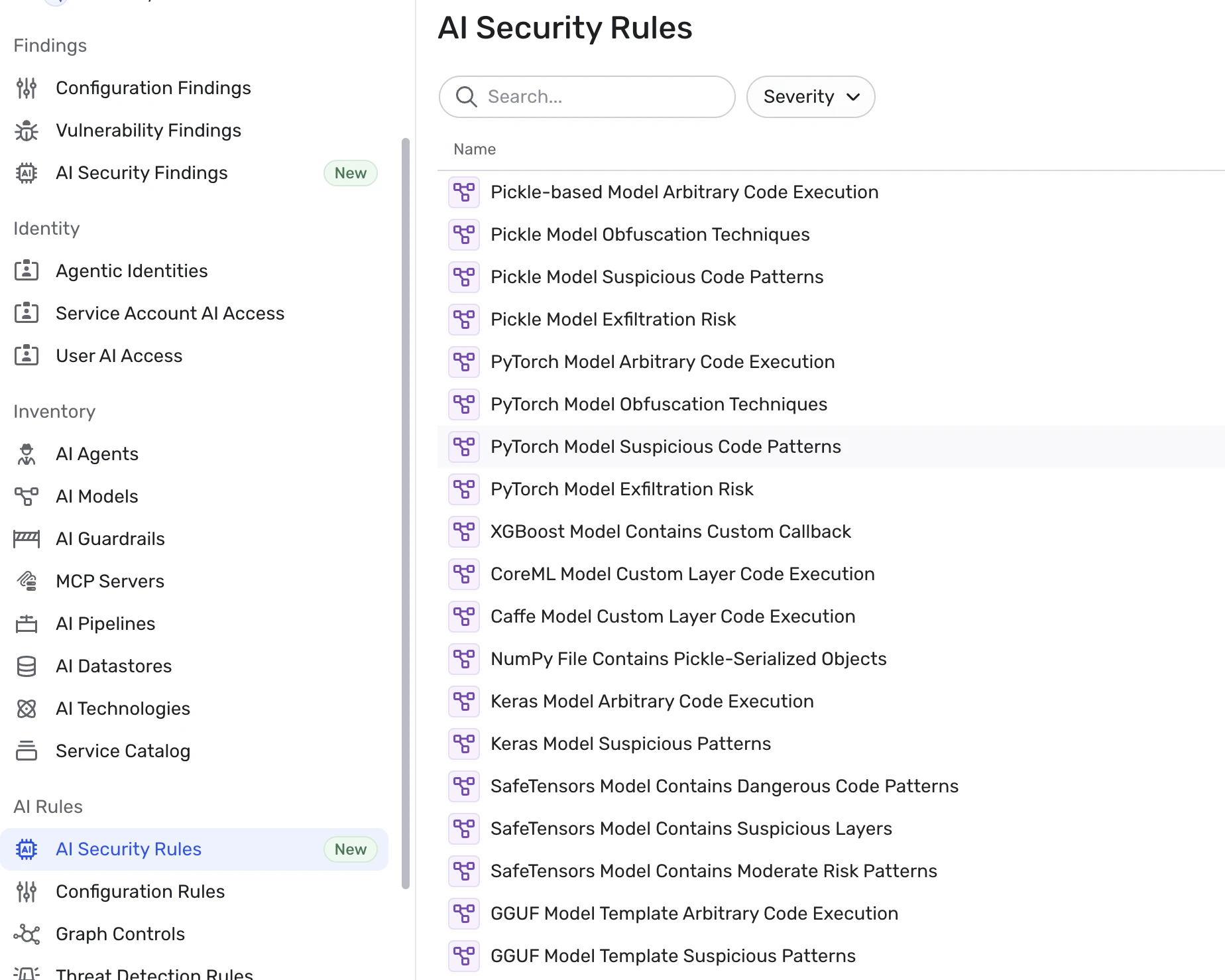Click the Vulnerability Findings bug icon
Image resolution: width=1225 pixels, height=980 pixels.
click(x=27, y=131)
